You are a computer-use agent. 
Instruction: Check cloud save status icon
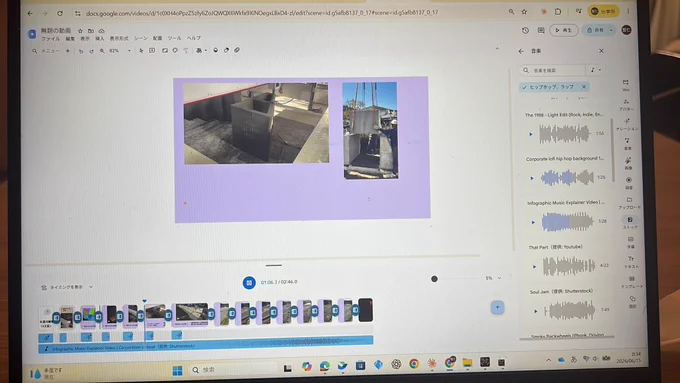pos(101,31)
